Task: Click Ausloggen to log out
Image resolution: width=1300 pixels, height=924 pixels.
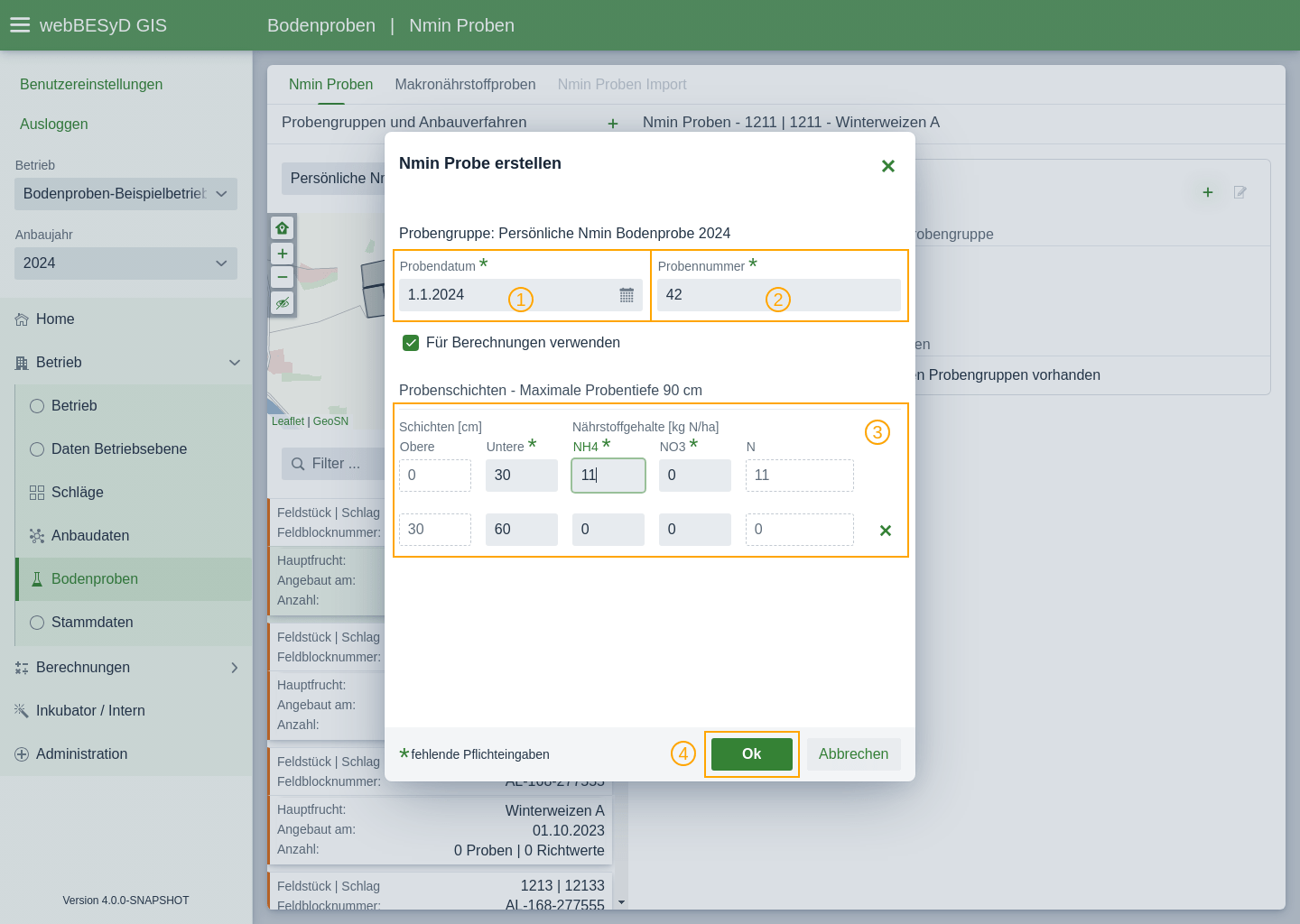Action: tap(54, 125)
